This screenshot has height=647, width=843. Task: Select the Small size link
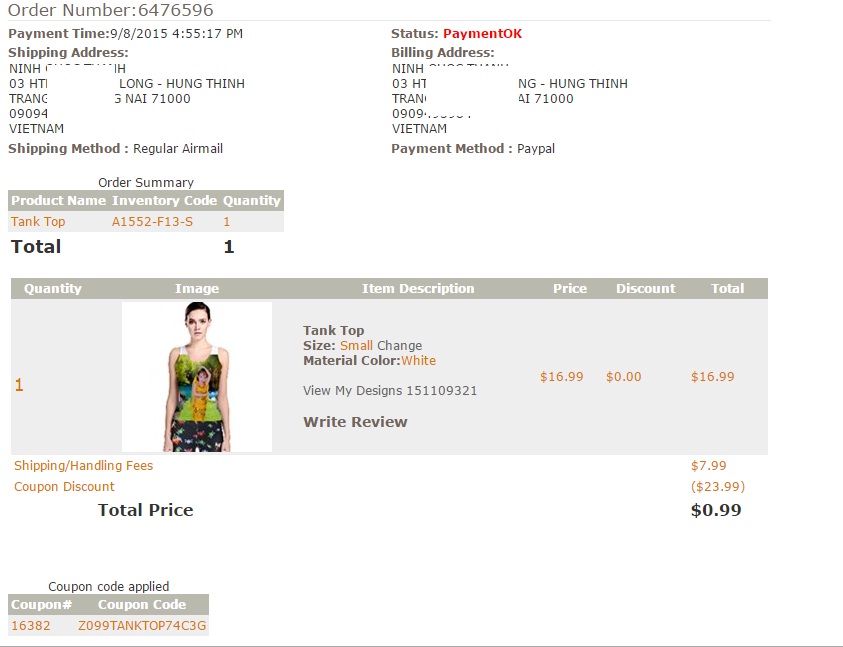tap(356, 346)
